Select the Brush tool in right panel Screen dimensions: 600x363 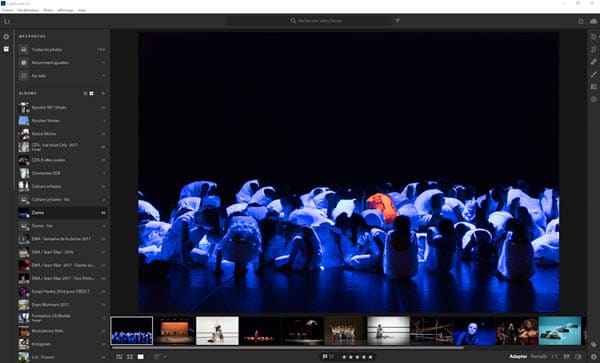[593, 74]
